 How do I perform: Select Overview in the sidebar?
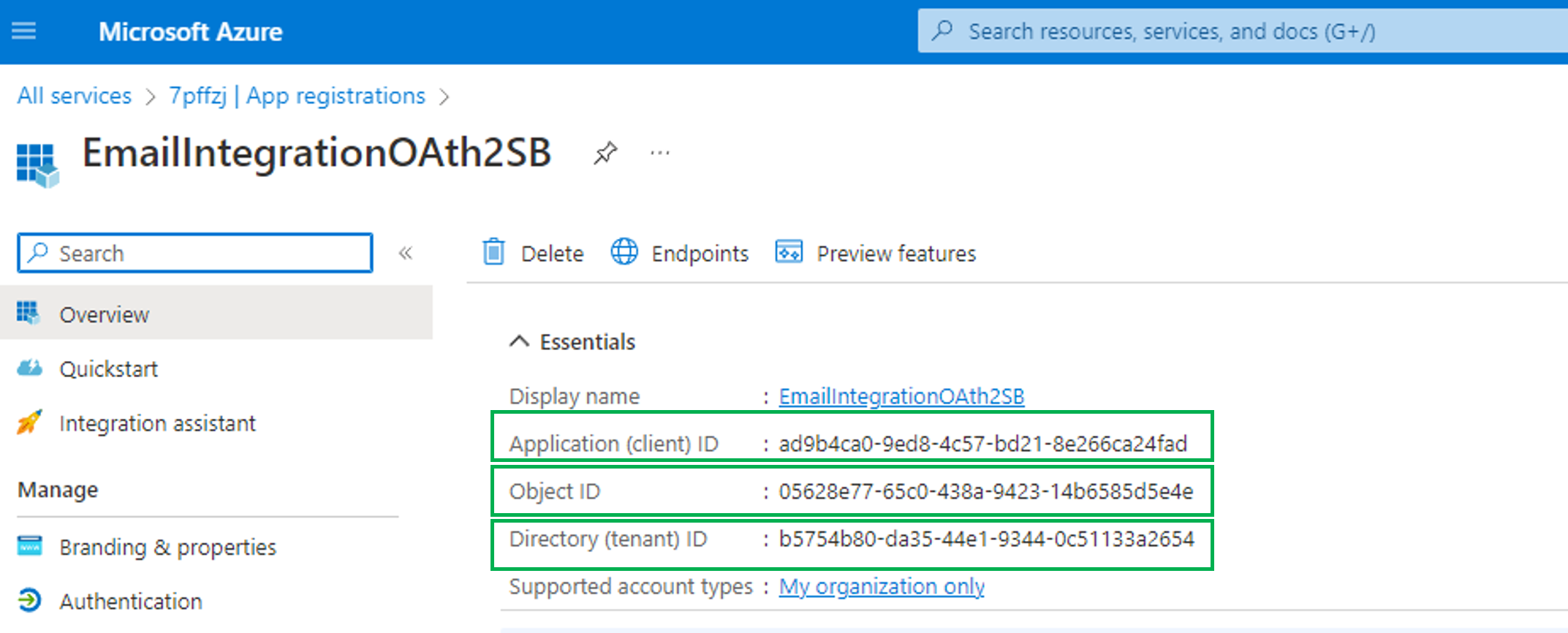point(216,314)
